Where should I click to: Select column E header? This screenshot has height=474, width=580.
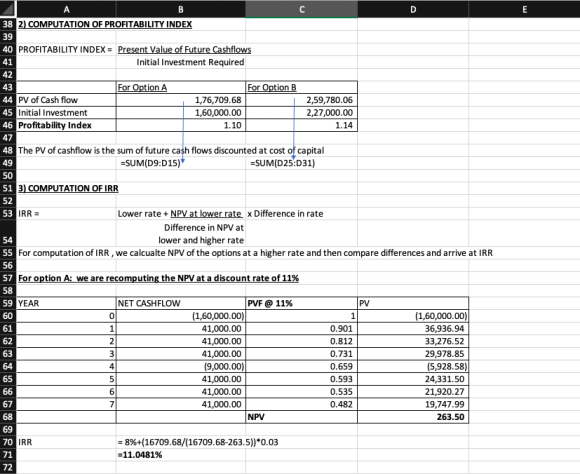pos(524,9)
